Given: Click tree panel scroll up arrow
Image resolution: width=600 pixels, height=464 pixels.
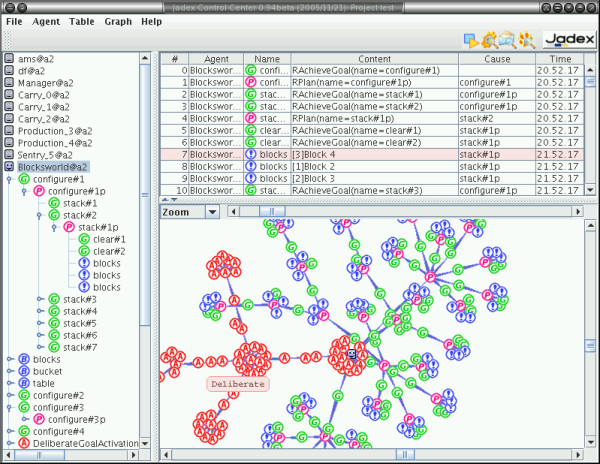Looking at the screenshot, I should click(x=145, y=58).
